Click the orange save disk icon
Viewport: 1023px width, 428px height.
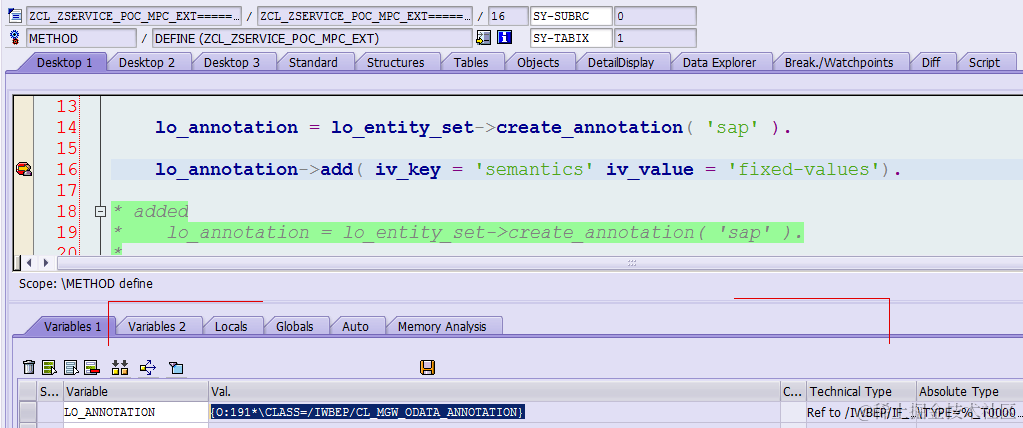click(427, 367)
